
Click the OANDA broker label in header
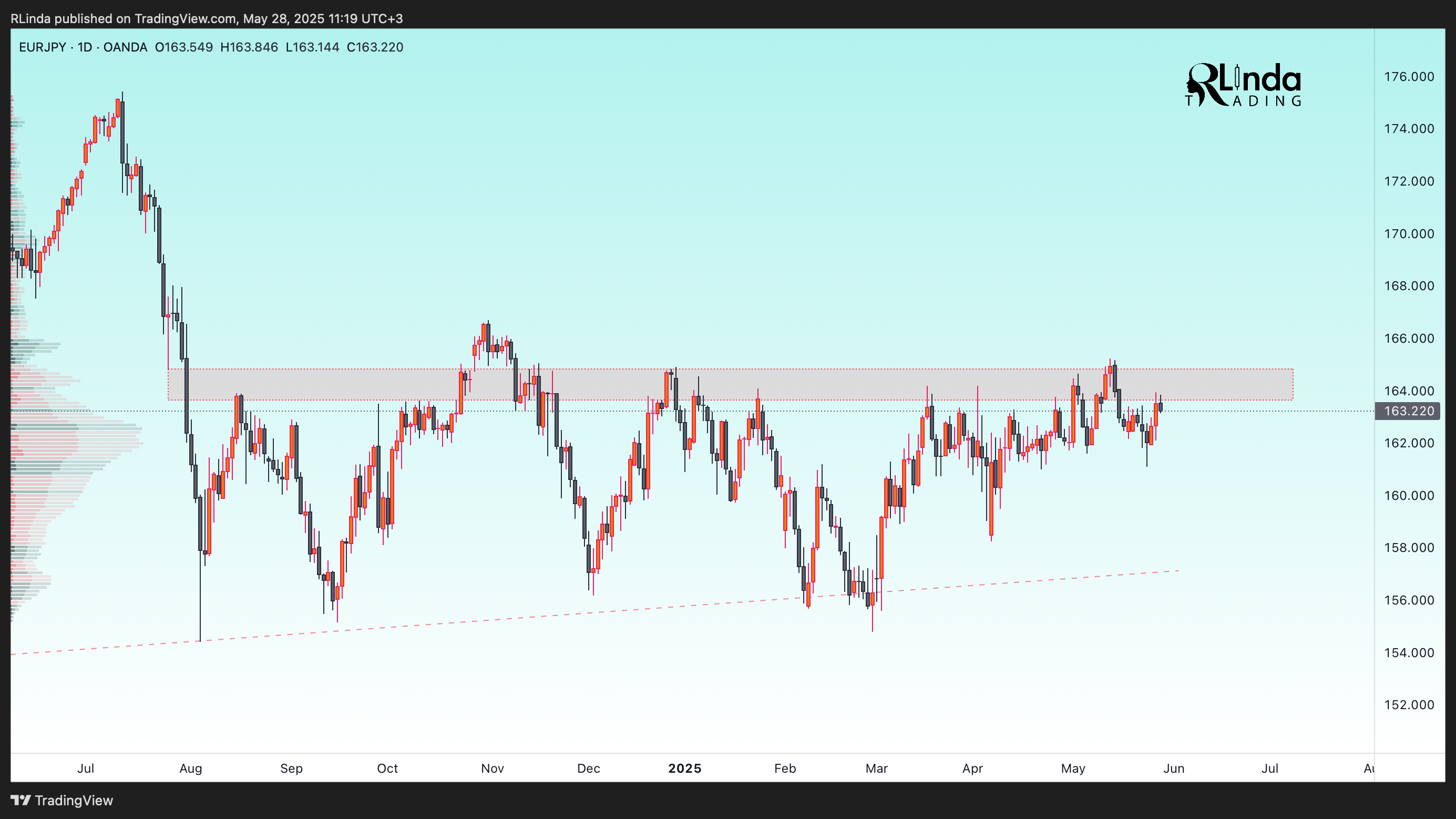pos(125,47)
